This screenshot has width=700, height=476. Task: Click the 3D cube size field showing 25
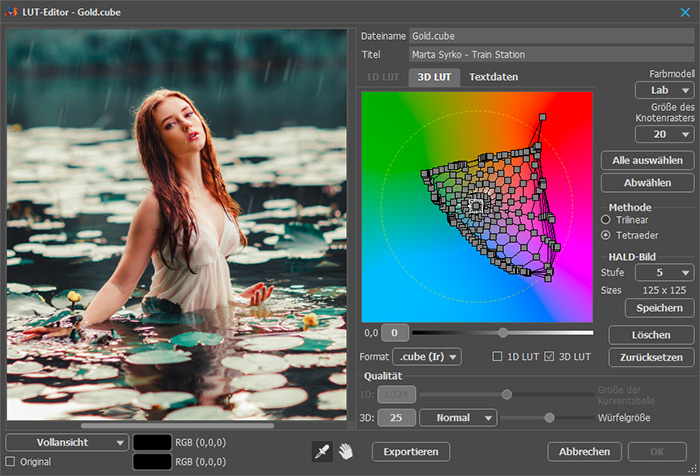coord(396,418)
